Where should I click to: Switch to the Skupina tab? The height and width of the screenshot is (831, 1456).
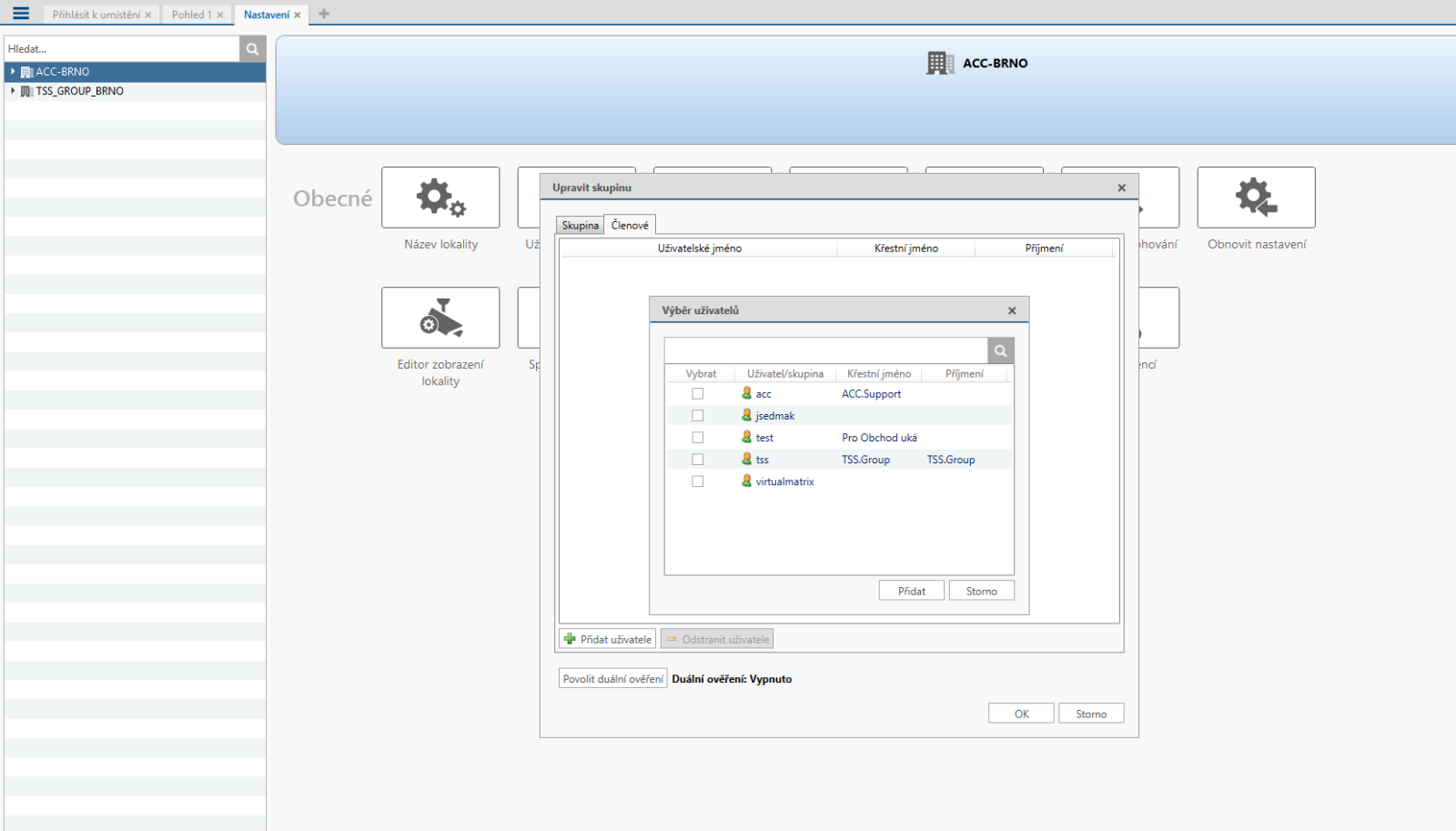coord(580,226)
